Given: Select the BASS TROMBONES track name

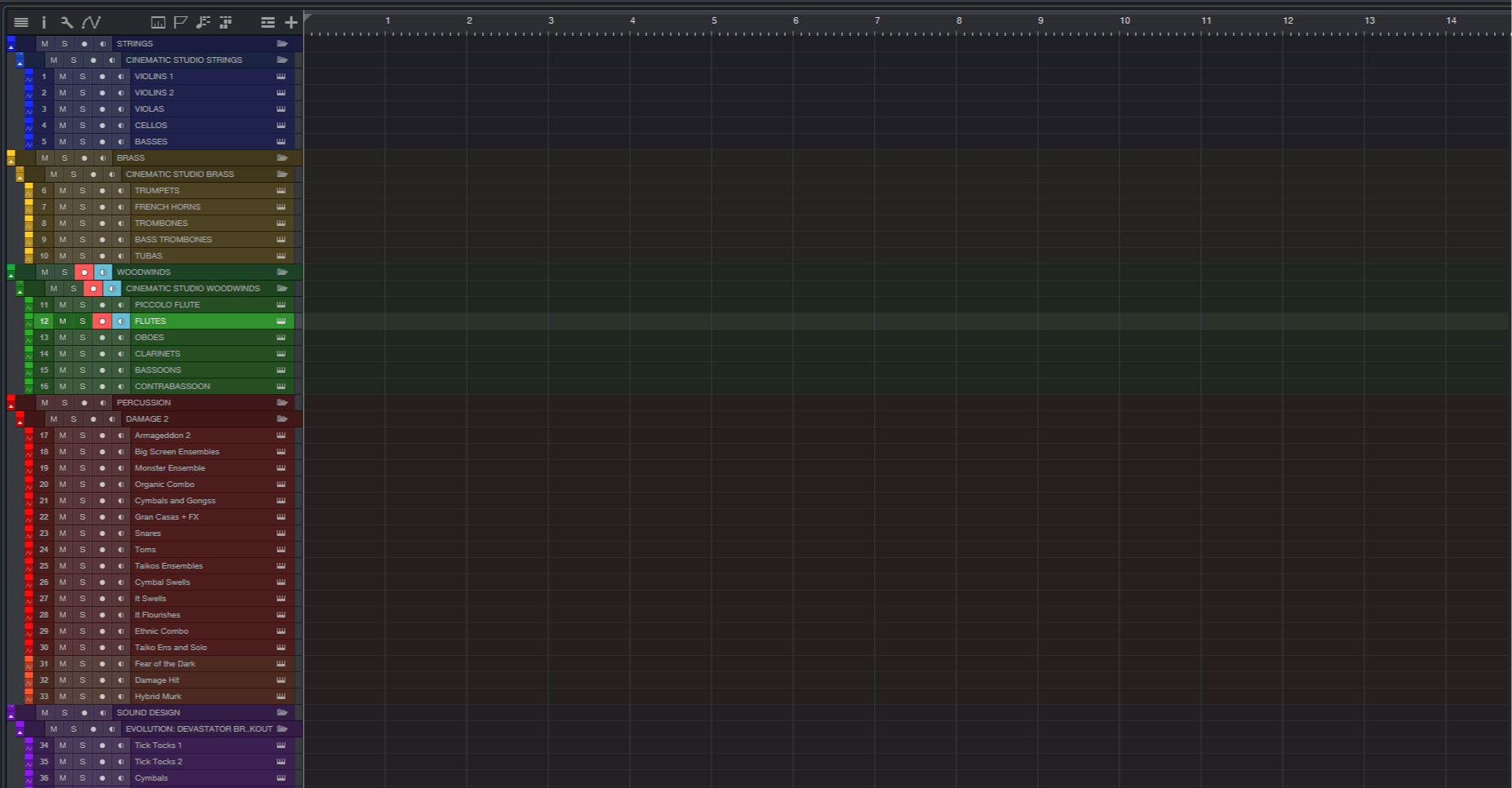Looking at the screenshot, I should pos(173,240).
